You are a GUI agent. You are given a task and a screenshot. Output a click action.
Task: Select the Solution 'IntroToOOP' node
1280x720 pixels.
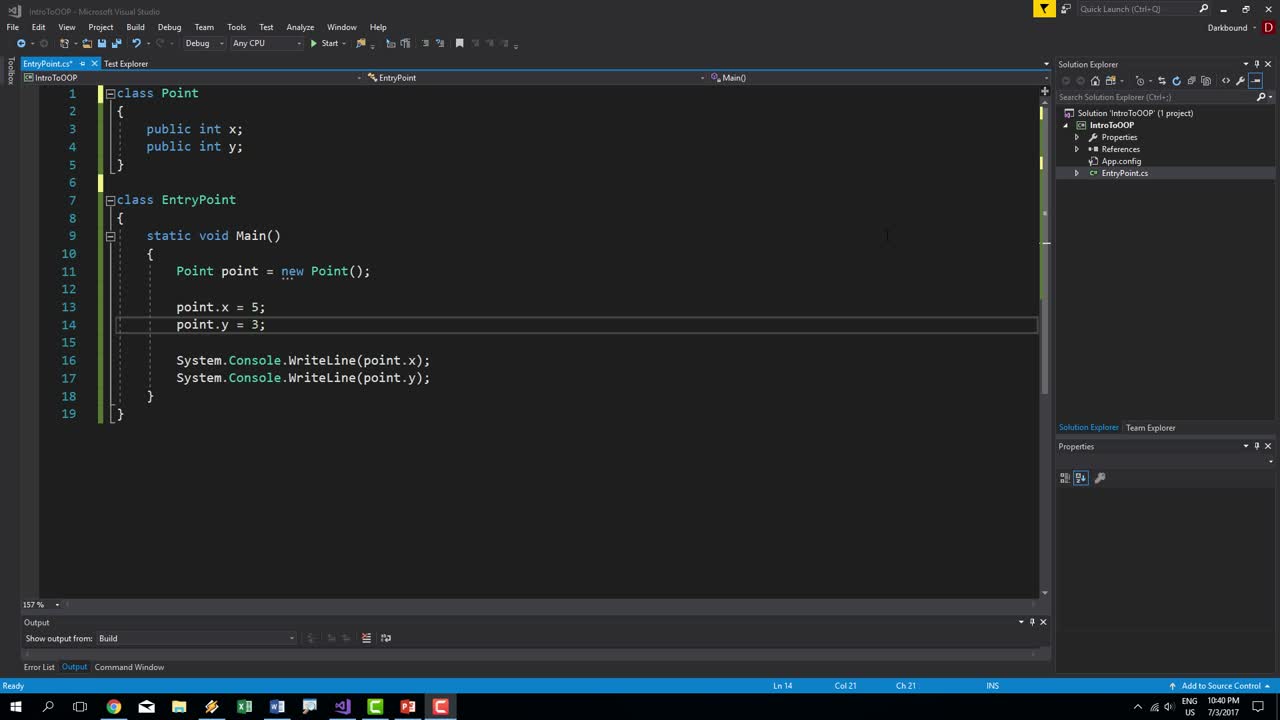tap(1135, 113)
